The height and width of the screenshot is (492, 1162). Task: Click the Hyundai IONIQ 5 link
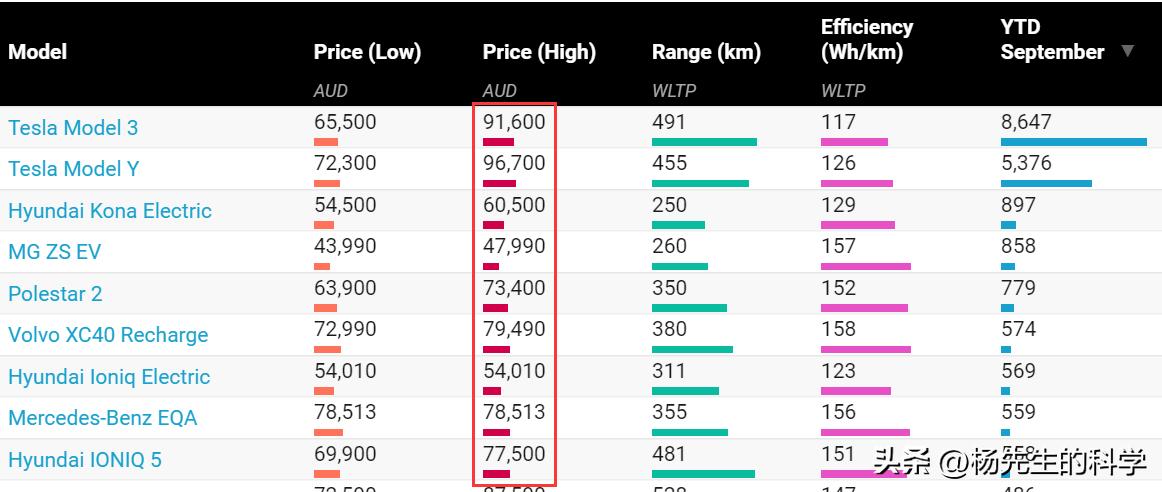point(85,460)
